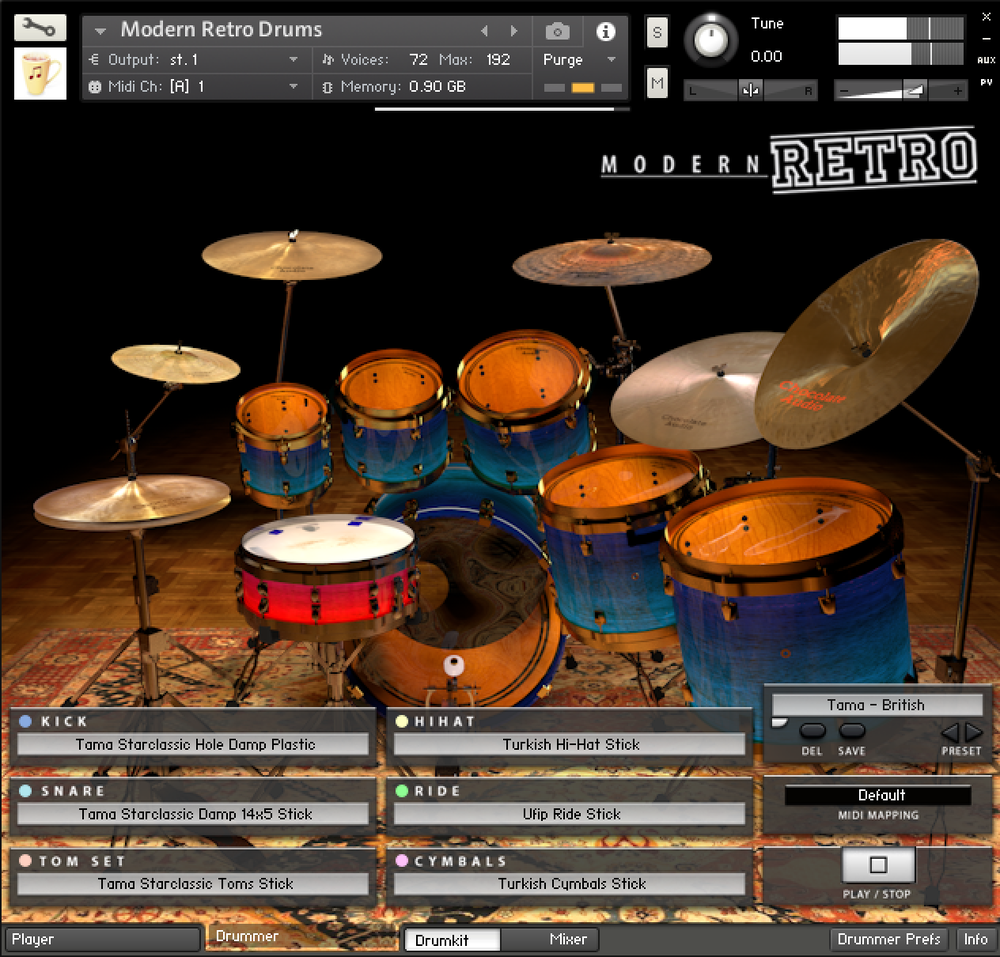Open the snapshot view camera icon
This screenshot has width=1000, height=957.
(x=557, y=31)
